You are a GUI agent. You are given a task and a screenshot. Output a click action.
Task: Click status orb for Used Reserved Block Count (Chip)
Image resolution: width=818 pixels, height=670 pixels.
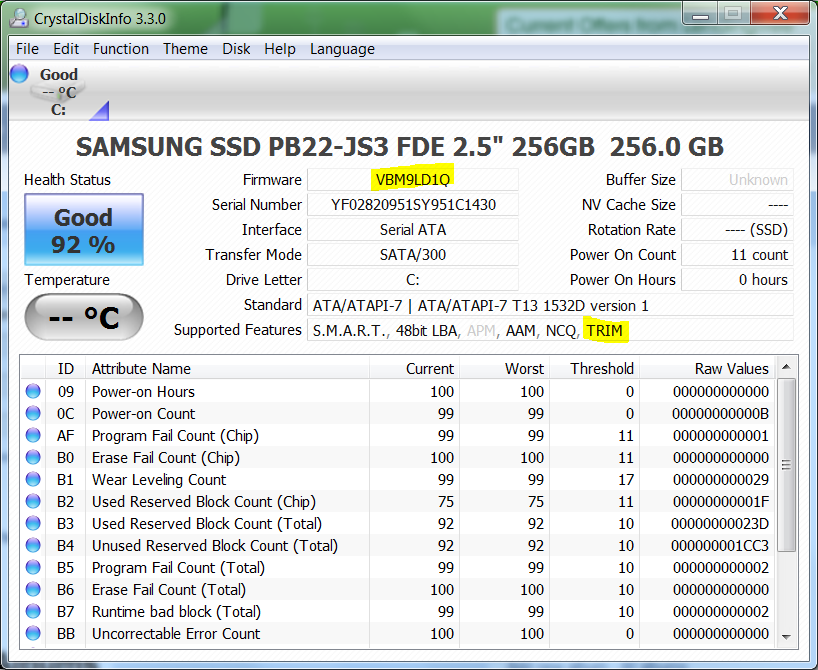33,501
